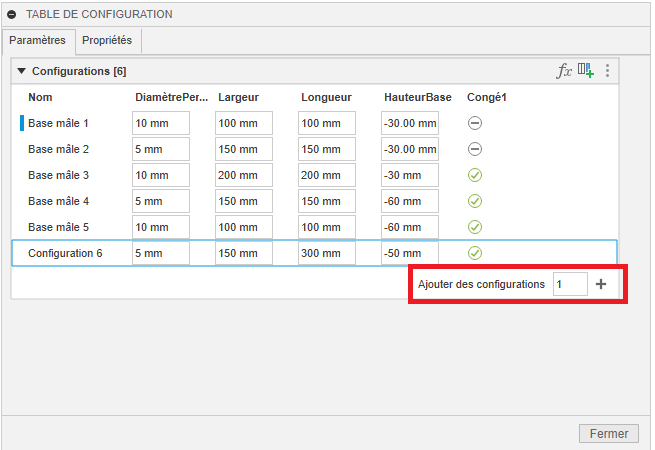Toggle Congé1 checkmark for Base mâle 3
The height and width of the screenshot is (450, 655).
point(475,175)
